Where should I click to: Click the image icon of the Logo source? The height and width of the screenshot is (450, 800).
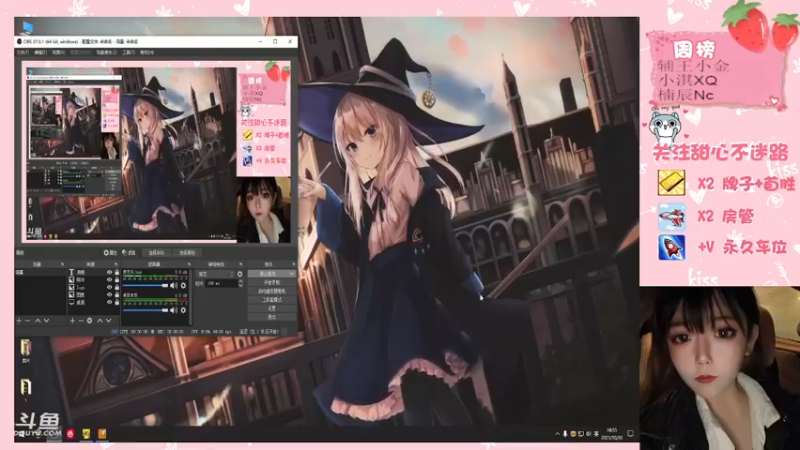coord(71,287)
